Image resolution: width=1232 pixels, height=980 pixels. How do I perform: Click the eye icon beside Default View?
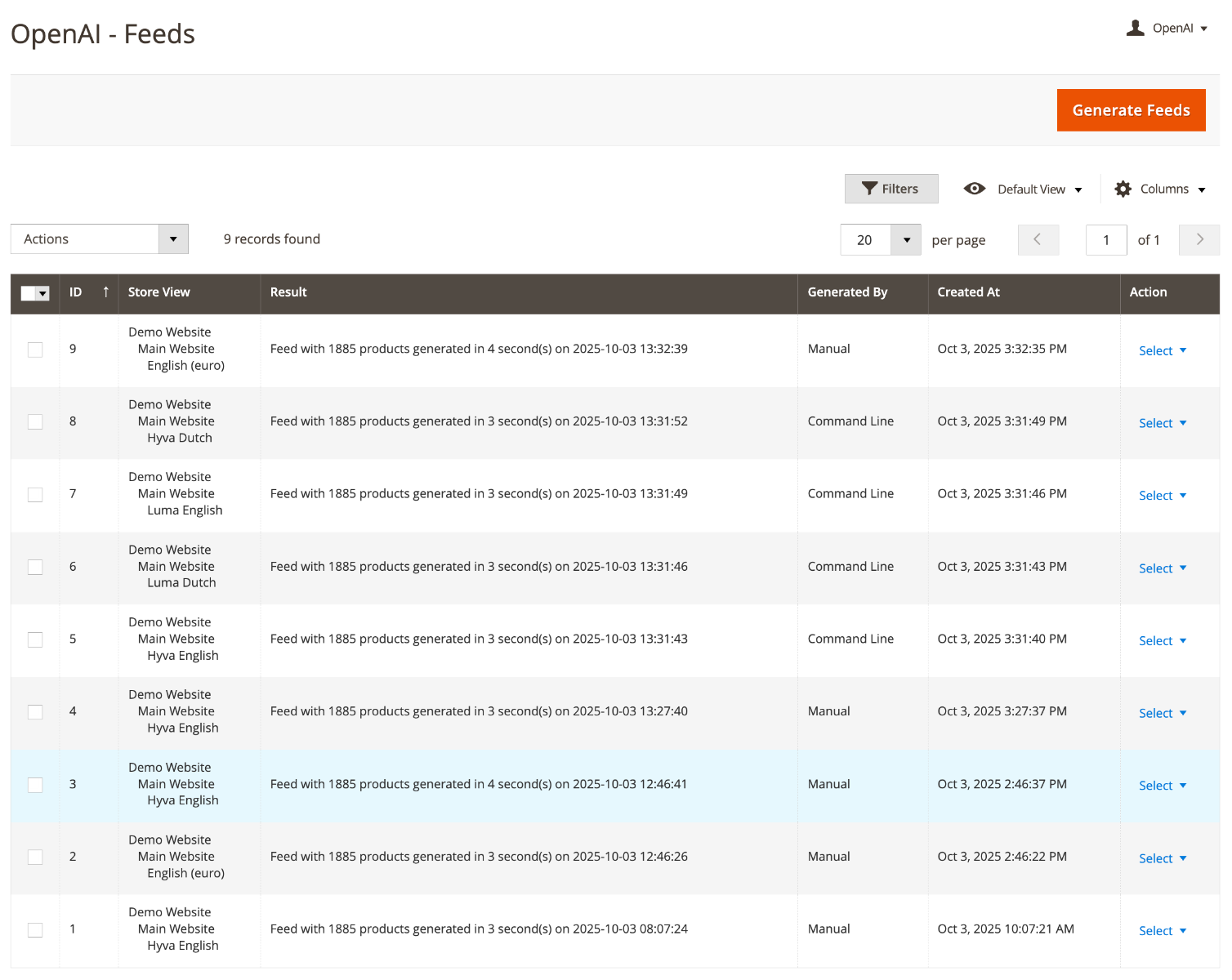[974, 189]
